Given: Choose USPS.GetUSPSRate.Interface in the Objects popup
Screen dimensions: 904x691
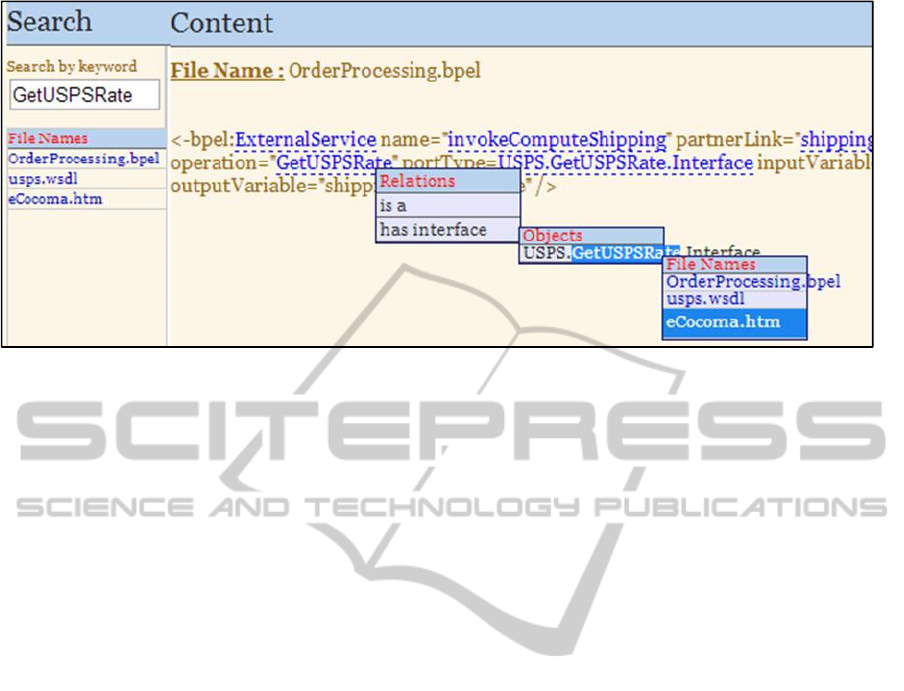Looking at the screenshot, I should [x=598, y=253].
